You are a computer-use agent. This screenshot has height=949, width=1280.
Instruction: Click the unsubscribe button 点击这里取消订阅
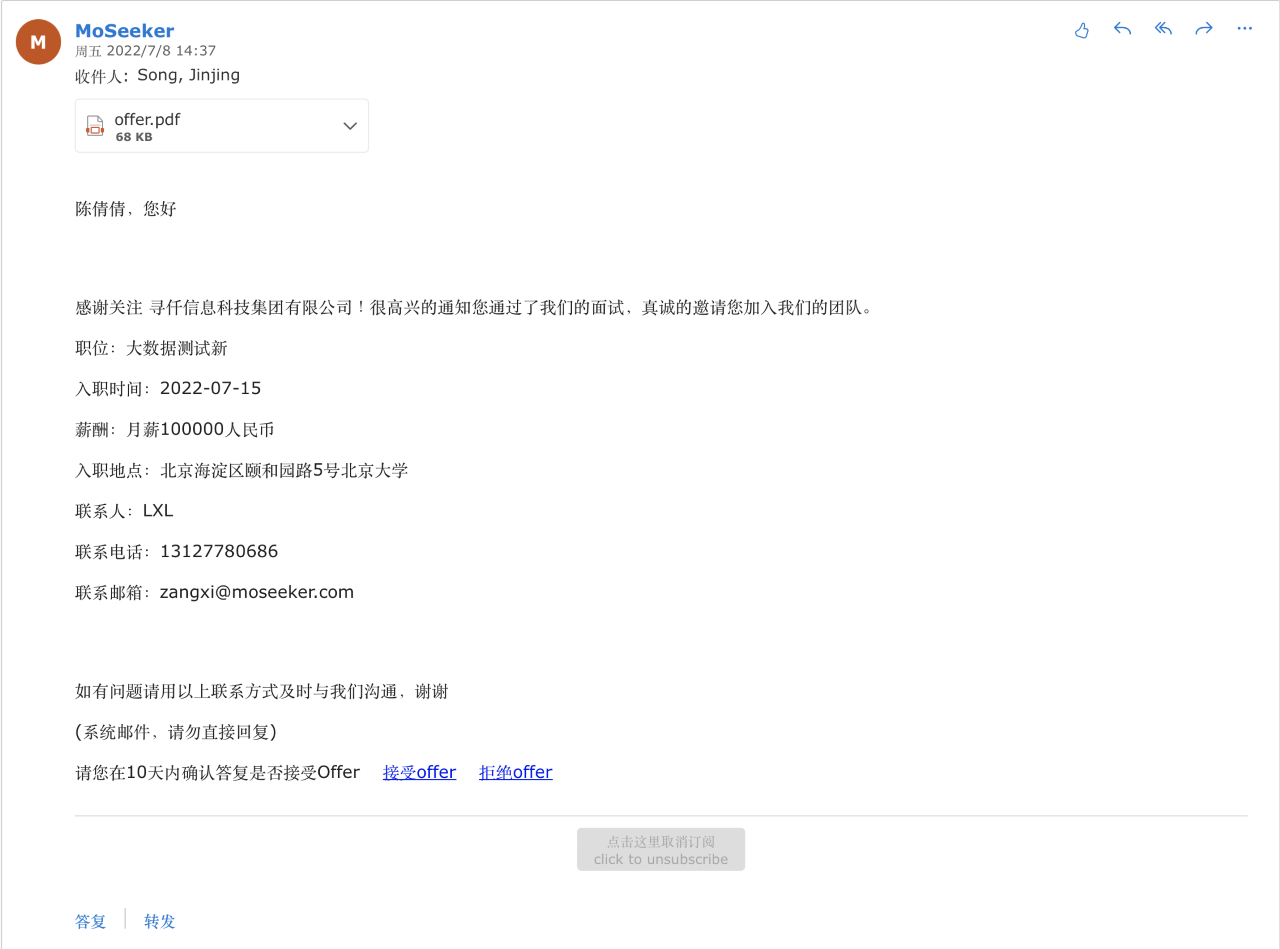click(x=661, y=849)
